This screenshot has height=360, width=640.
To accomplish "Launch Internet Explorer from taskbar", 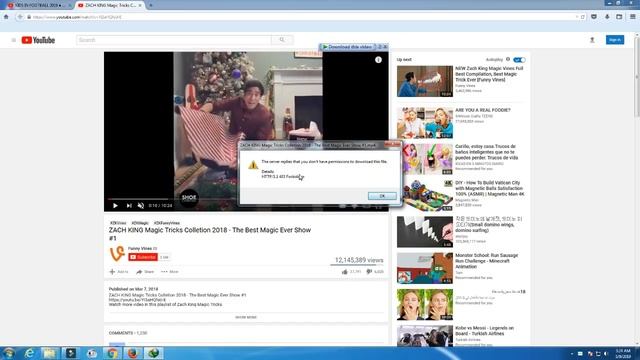I will 29,353.
